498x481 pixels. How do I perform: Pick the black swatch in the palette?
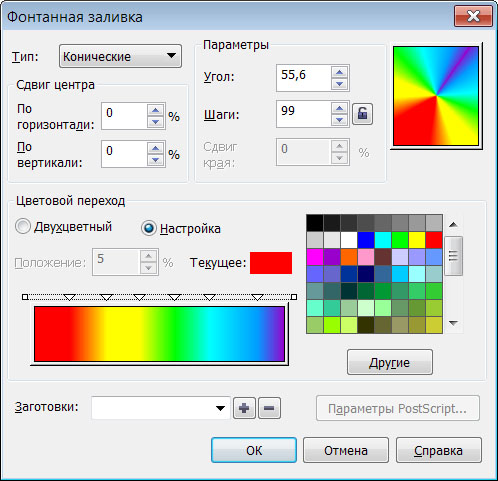315,223
